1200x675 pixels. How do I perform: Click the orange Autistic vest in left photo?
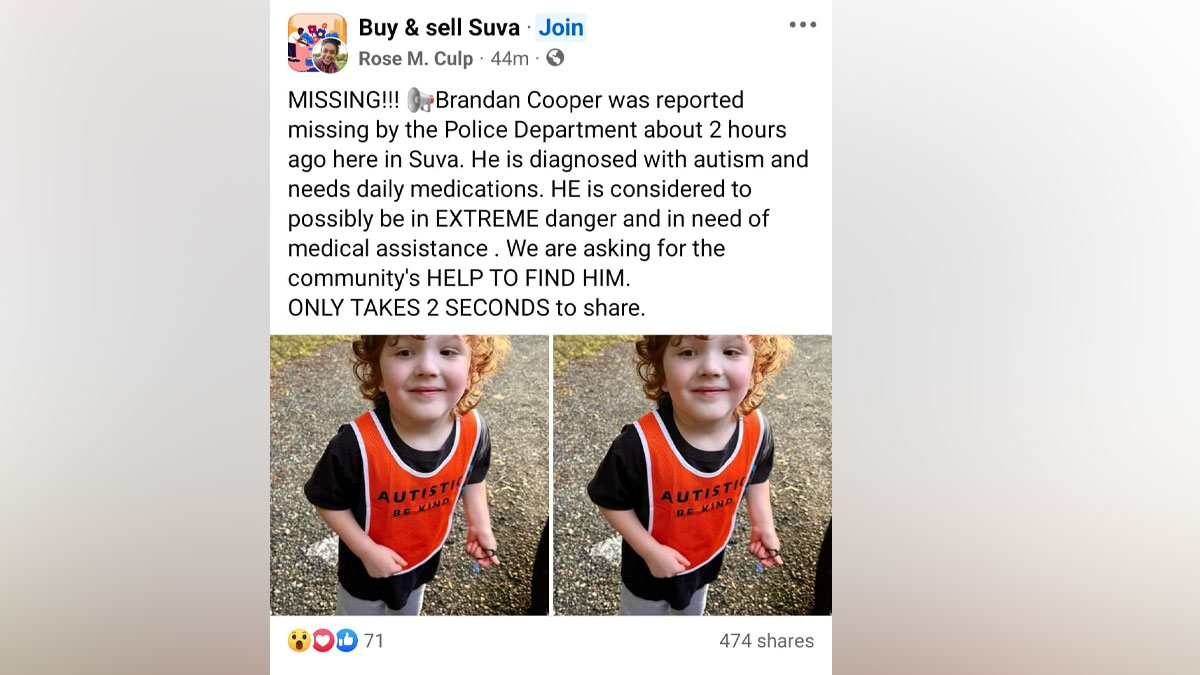pyautogui.click(x=415, y=488)
